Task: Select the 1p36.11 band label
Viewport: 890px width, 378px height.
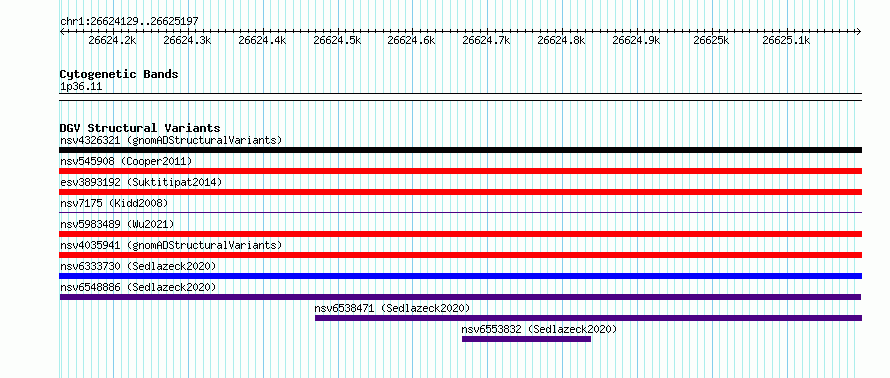Action: 81,87
